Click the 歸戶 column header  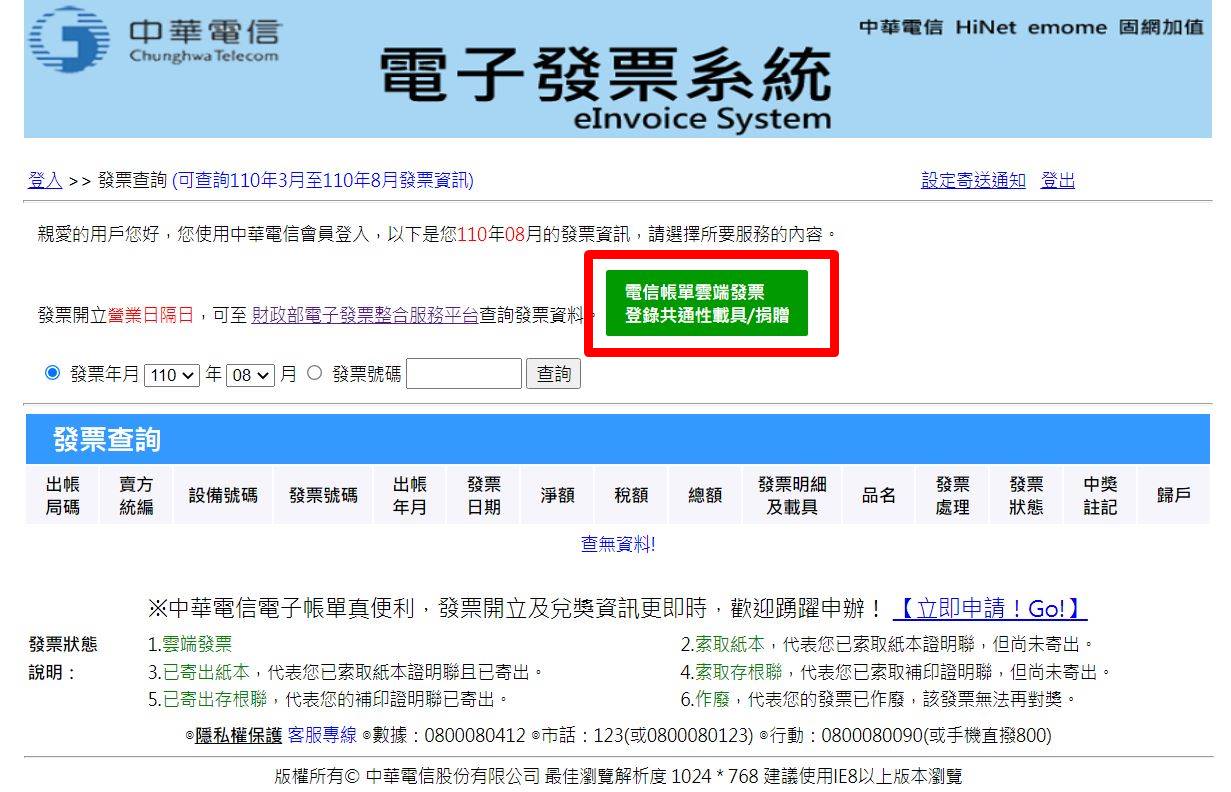click(x=1174, y=495)
